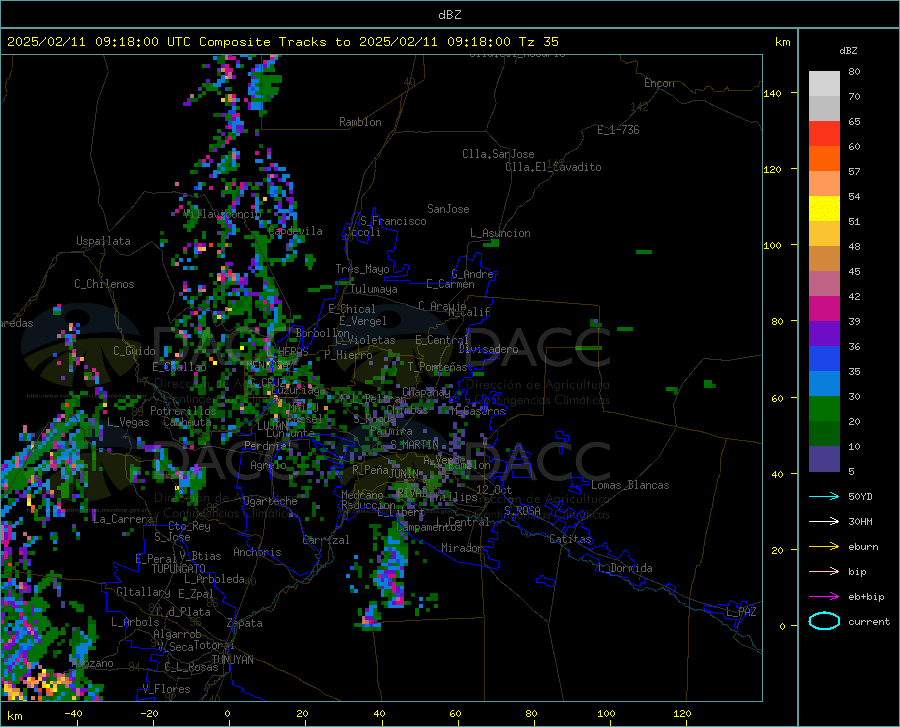Image resolution: width=900 pixels, height=727 pixels.
Task: Click the L_Vegas label
Action: tap(128, 422)
